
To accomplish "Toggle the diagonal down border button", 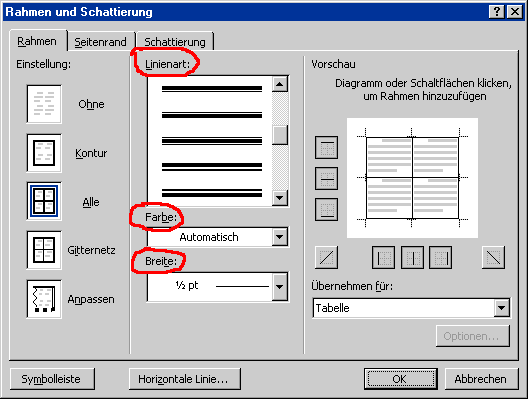I will [493, 258].
